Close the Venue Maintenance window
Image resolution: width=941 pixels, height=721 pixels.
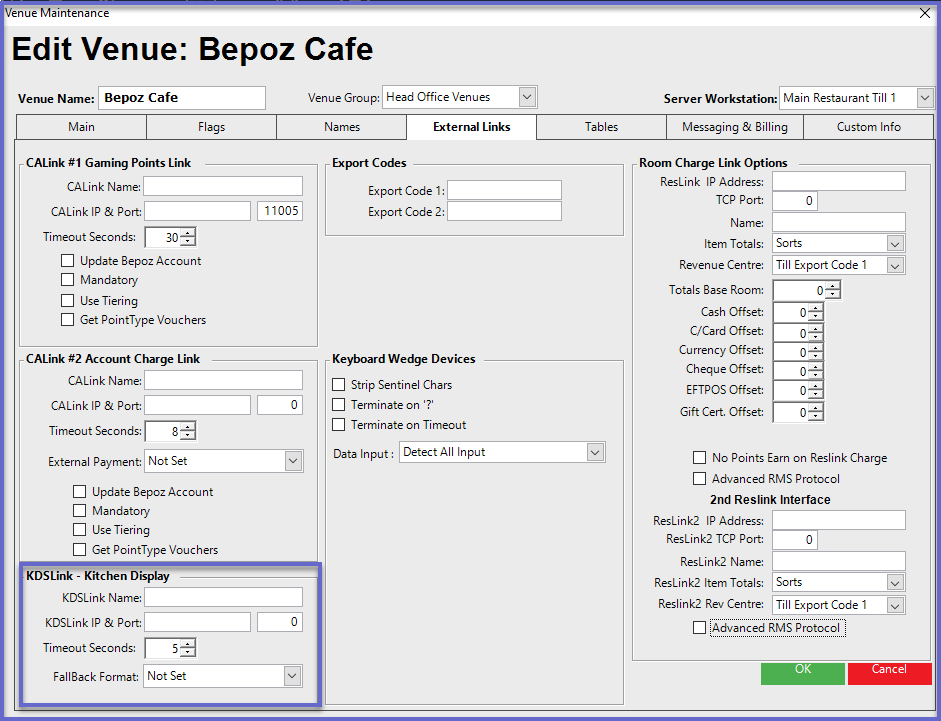click(924, 13)
